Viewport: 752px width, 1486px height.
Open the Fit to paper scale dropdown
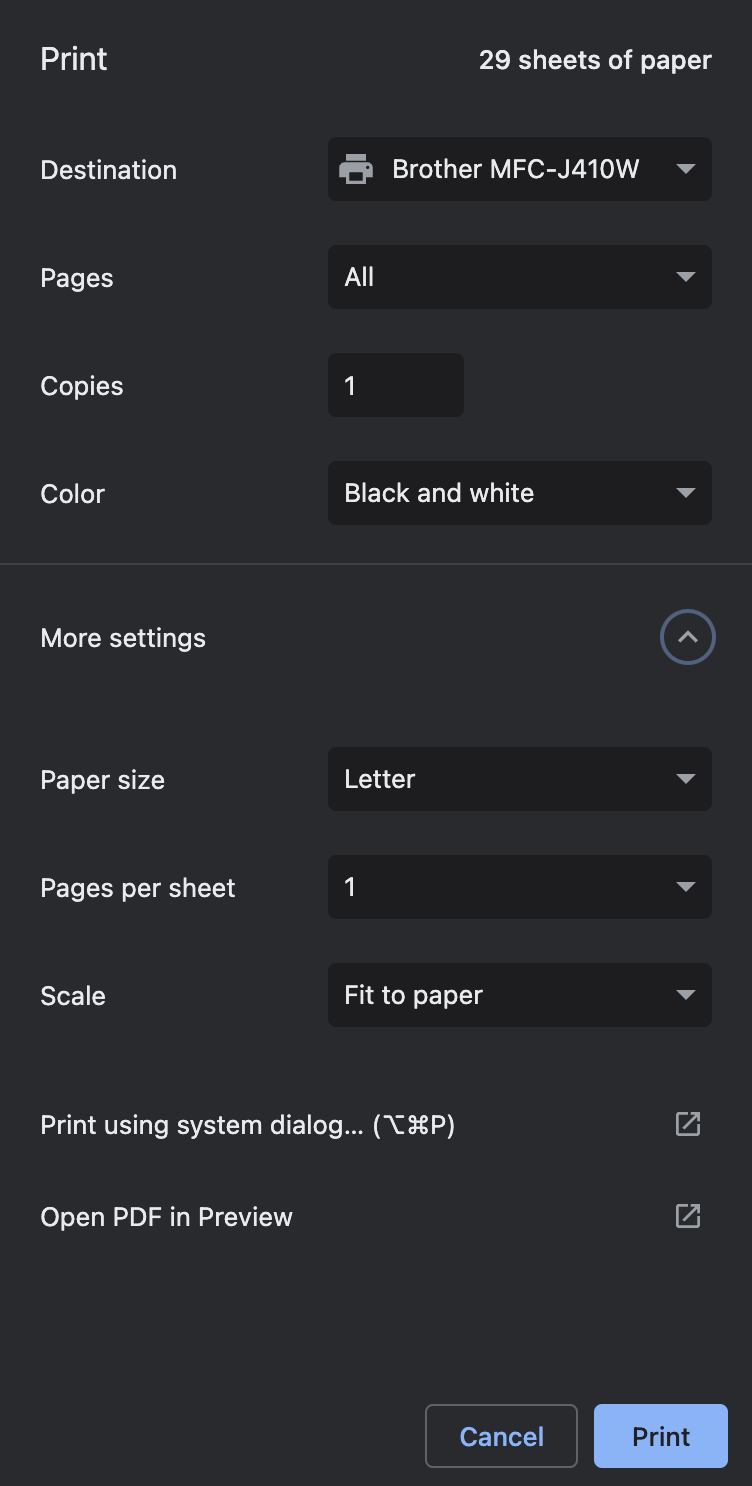coord(500,995)
